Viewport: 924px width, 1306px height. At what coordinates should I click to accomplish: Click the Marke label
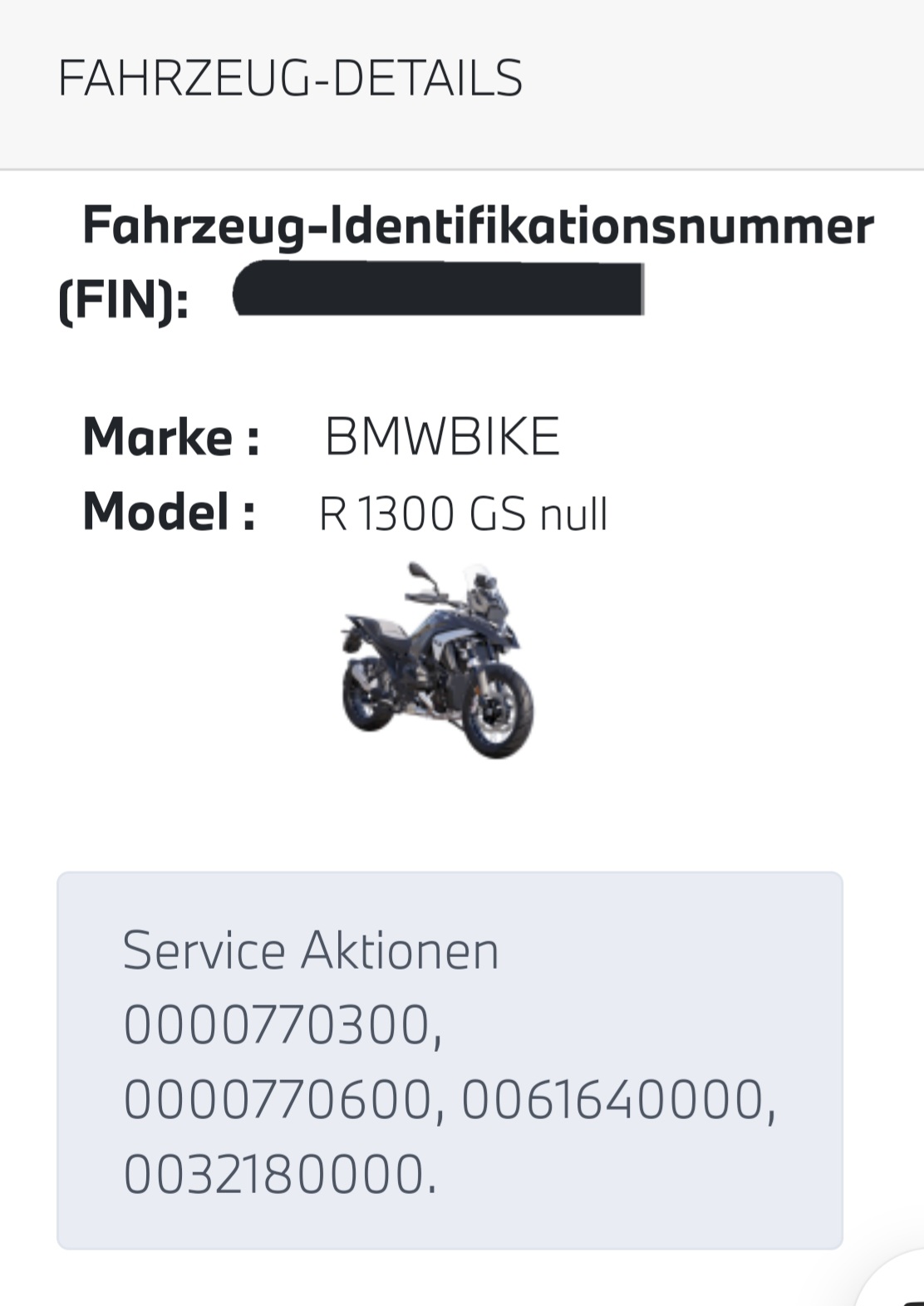(171, 436)
